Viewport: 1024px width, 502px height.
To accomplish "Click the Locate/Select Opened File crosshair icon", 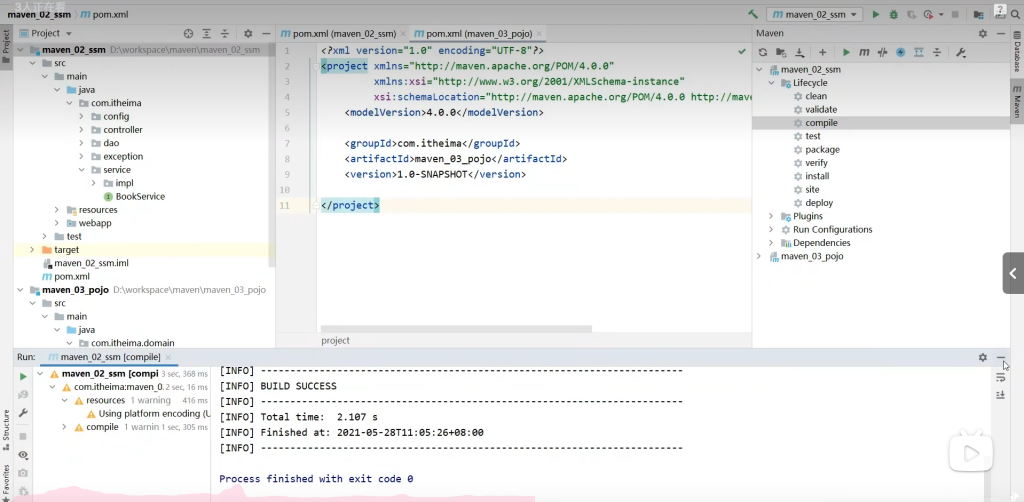I will (188, 33).
